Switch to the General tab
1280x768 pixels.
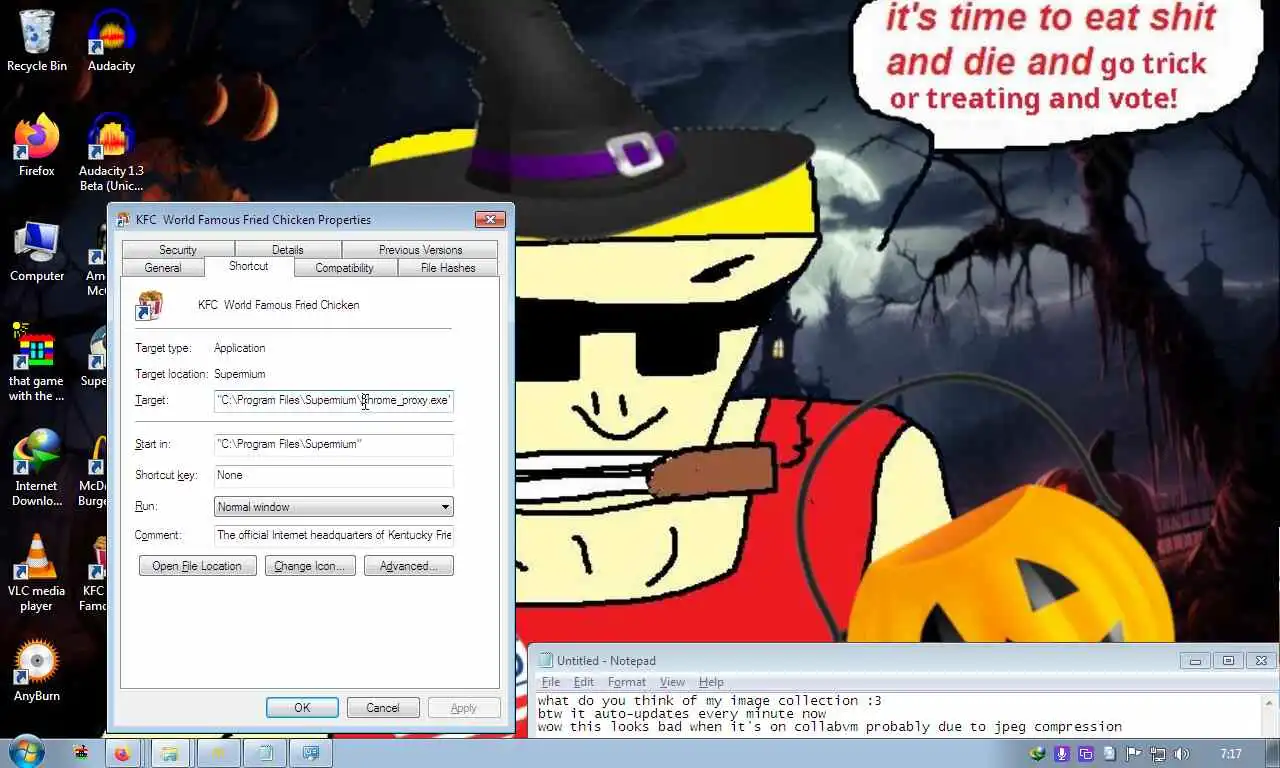(x=163, y=268)
